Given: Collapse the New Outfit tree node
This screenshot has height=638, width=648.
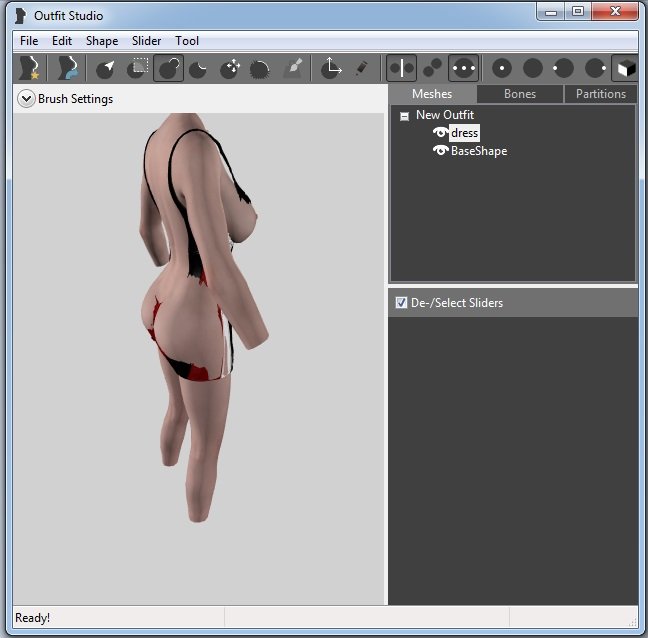Looking at the screenshot, I should (x=404, y=116).
